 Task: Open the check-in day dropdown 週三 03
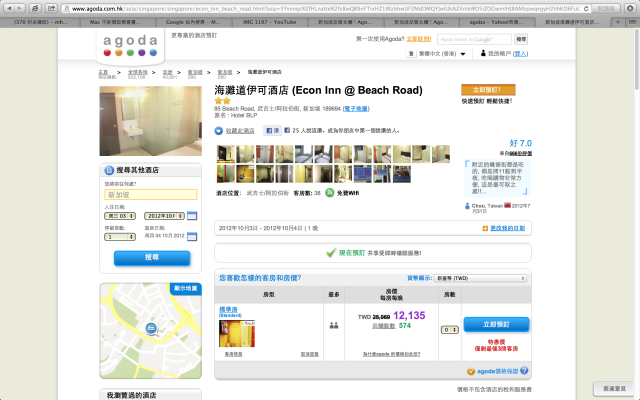[x=120, y=216]
